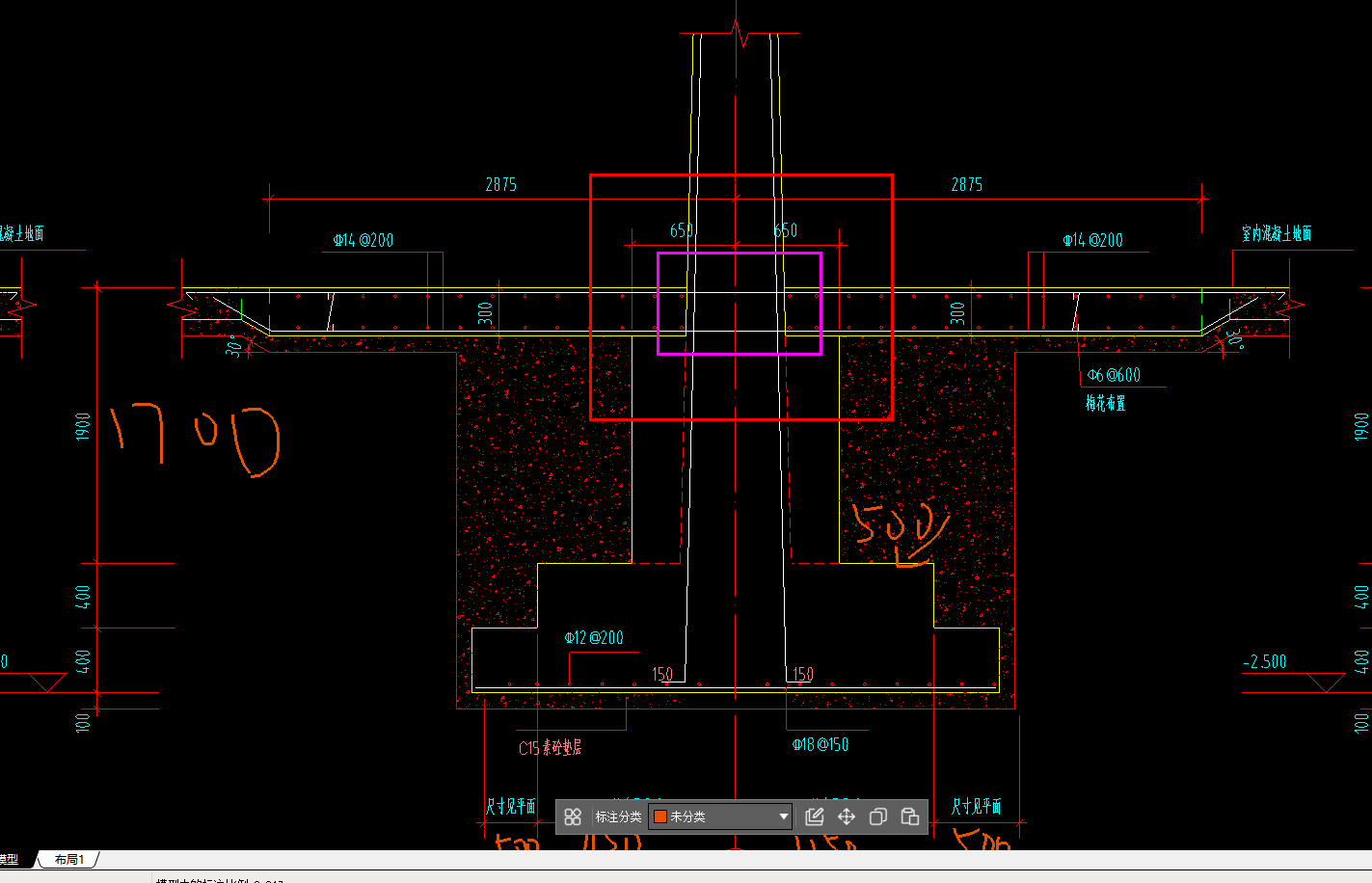
Task: Click the right 尺寸见平面 note
Action: (977, 806)
